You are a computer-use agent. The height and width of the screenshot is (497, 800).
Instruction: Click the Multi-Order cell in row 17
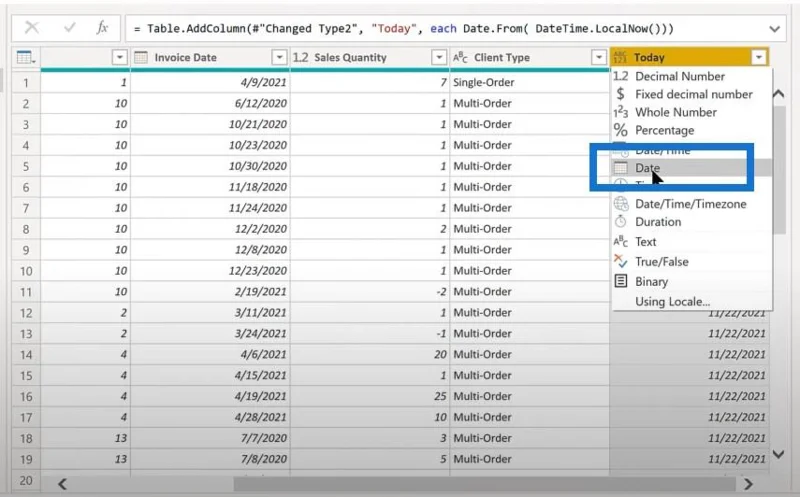click(529, 417)
